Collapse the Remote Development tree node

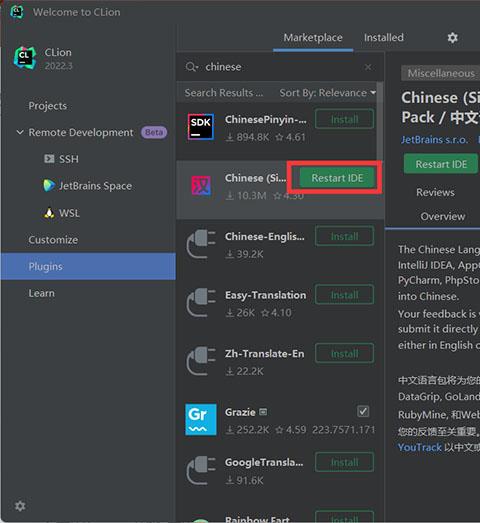pos(20,132)
